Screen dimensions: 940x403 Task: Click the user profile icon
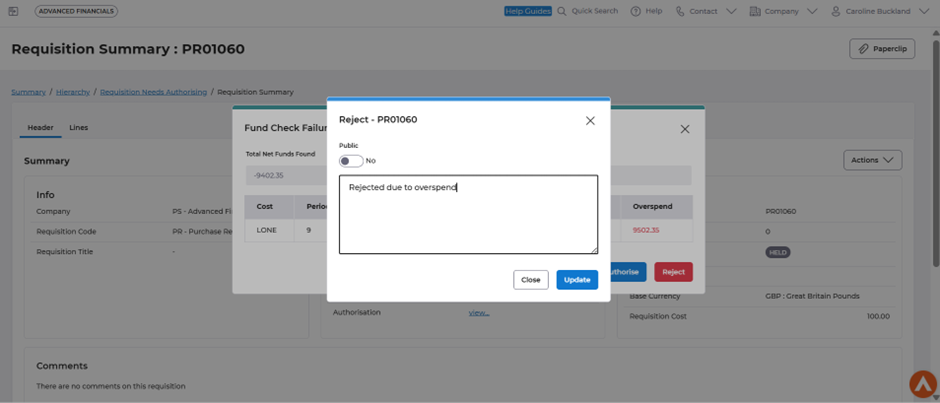pos(836,11)
